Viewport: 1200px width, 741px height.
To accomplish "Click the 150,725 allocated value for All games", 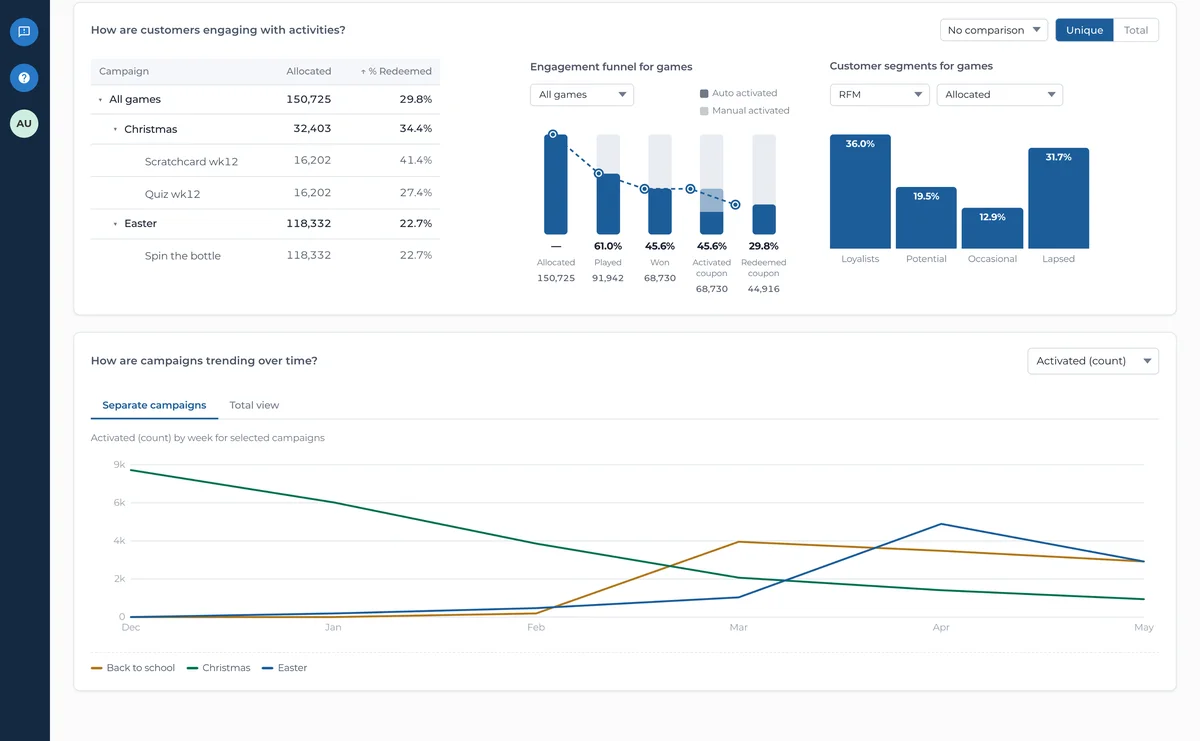I will [x=308, y=99].
